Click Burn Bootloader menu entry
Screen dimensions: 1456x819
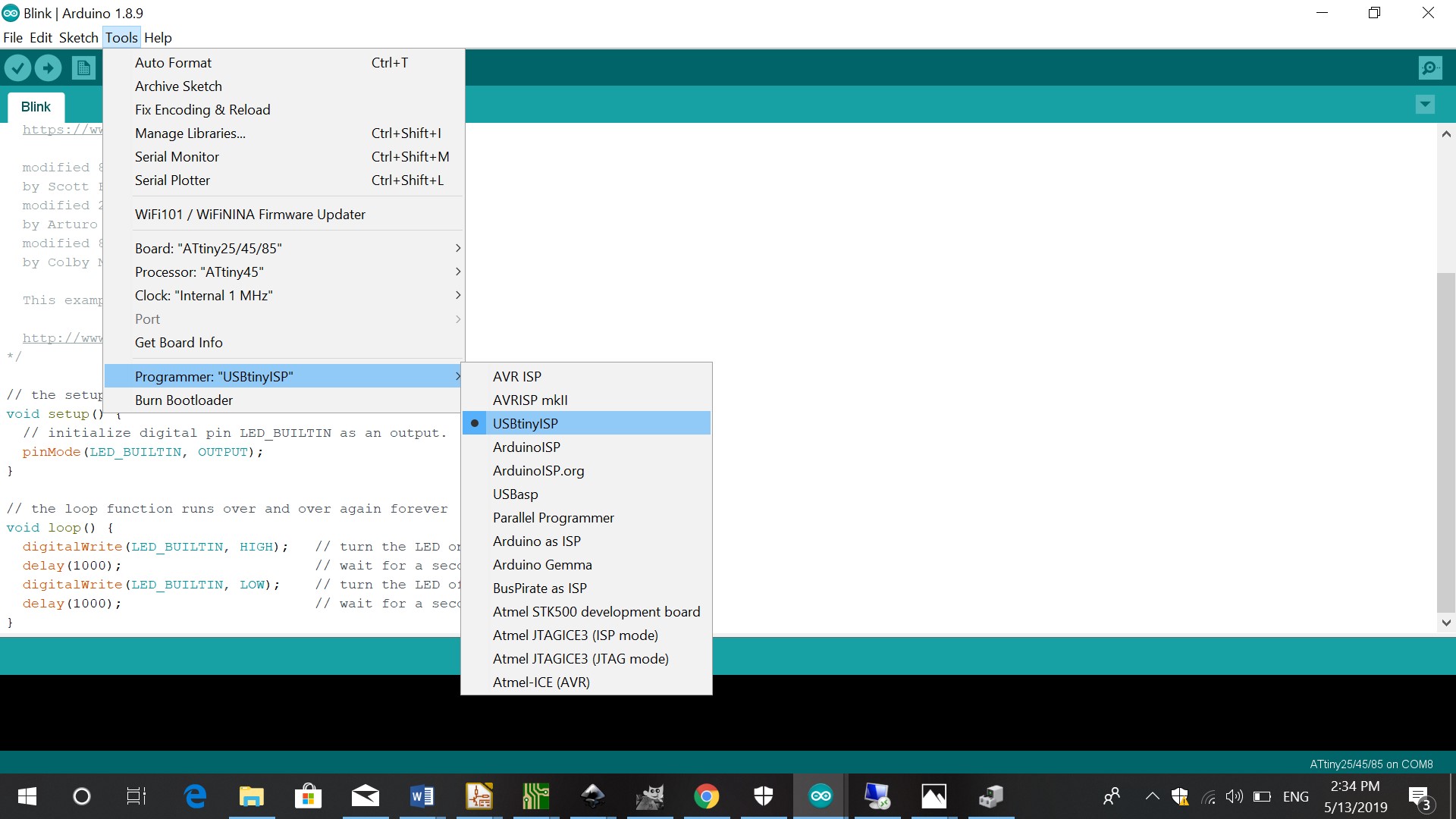tap(184, 400)
